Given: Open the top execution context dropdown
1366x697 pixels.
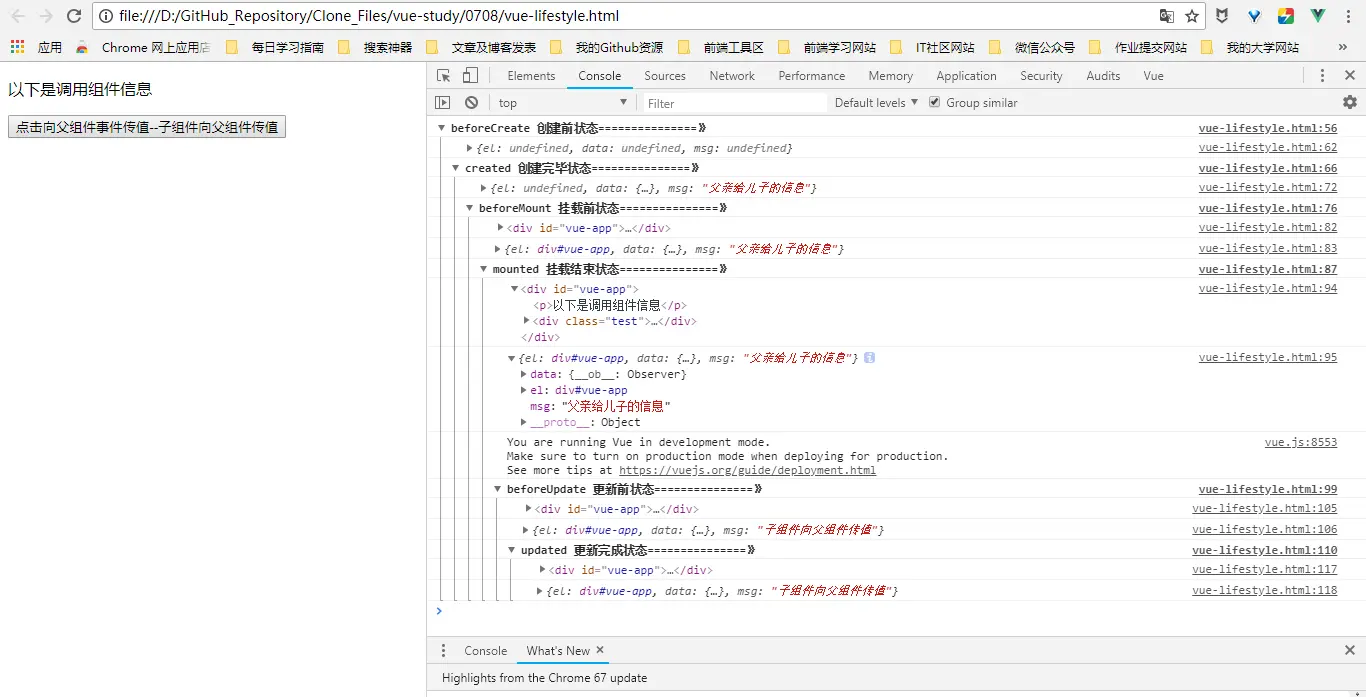Looking at the screenshot, I should point(561,102).
